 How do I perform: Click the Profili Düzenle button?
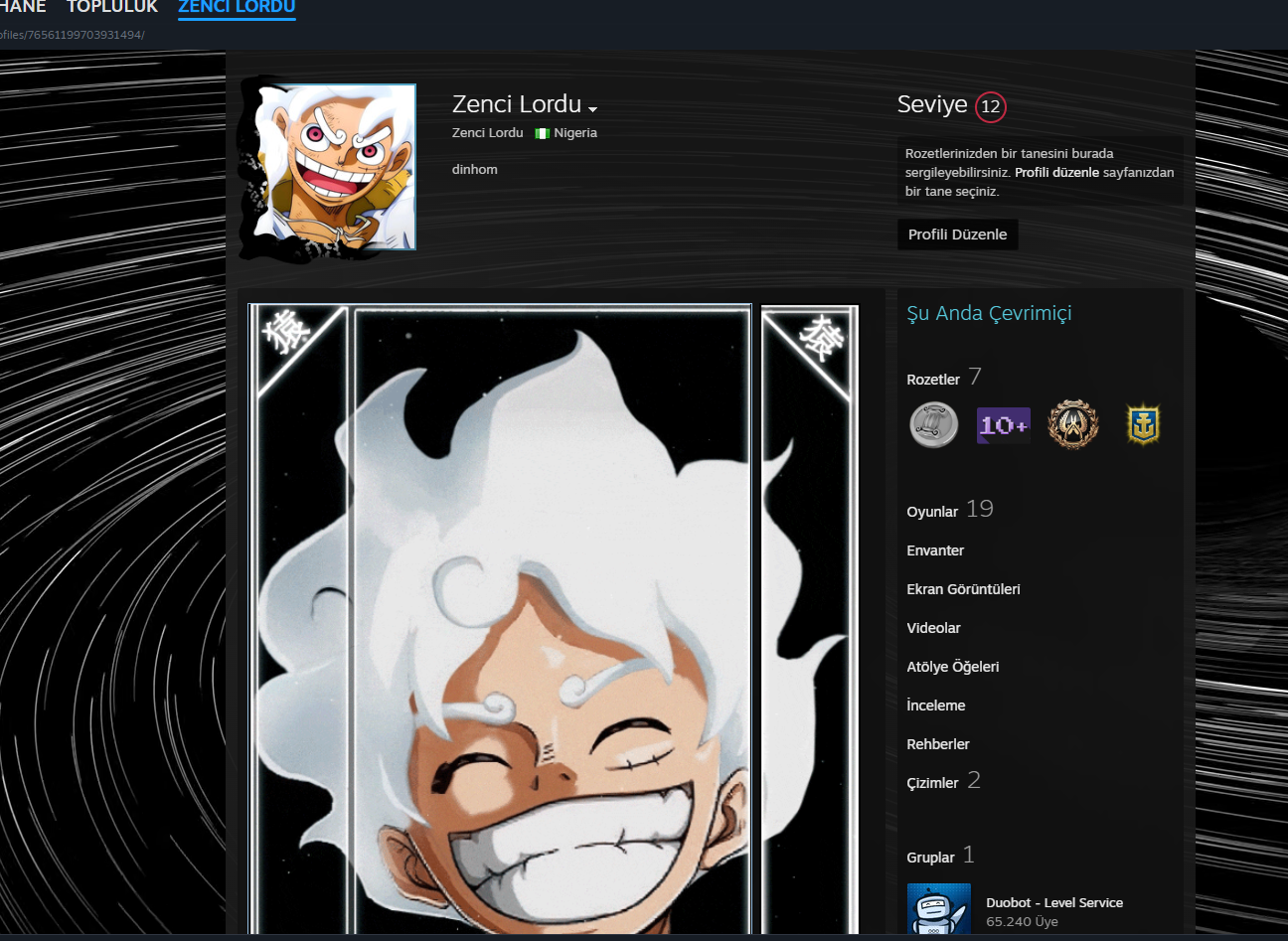(957, 235)
